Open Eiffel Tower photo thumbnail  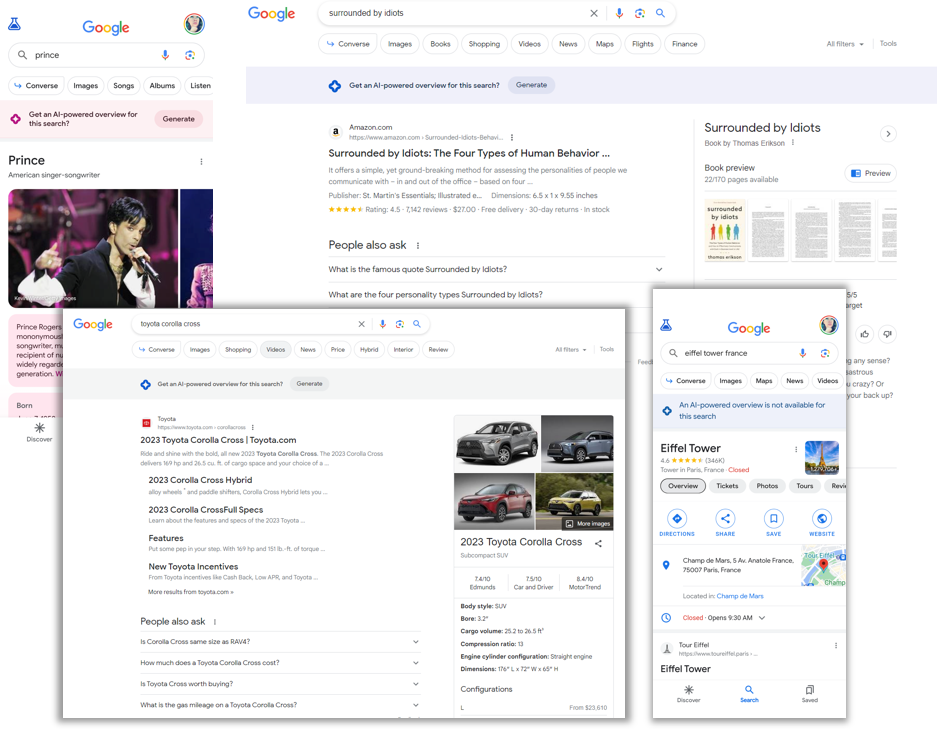(822, 458)
